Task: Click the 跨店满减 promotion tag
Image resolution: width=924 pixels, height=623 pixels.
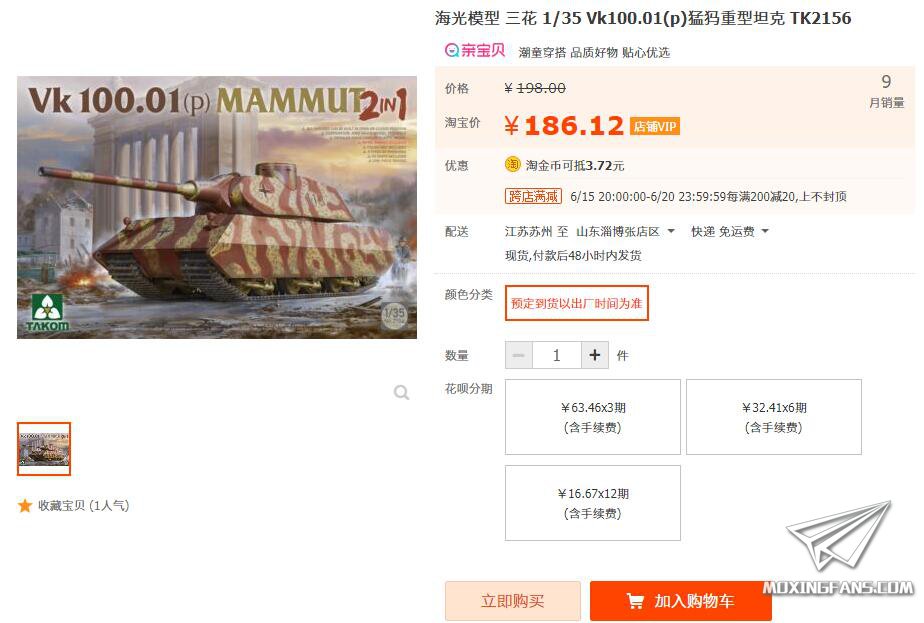Action: [x=533, y=196]
